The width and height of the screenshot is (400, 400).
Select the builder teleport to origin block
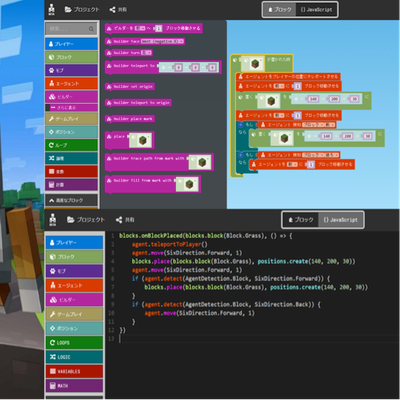(138, 103)
